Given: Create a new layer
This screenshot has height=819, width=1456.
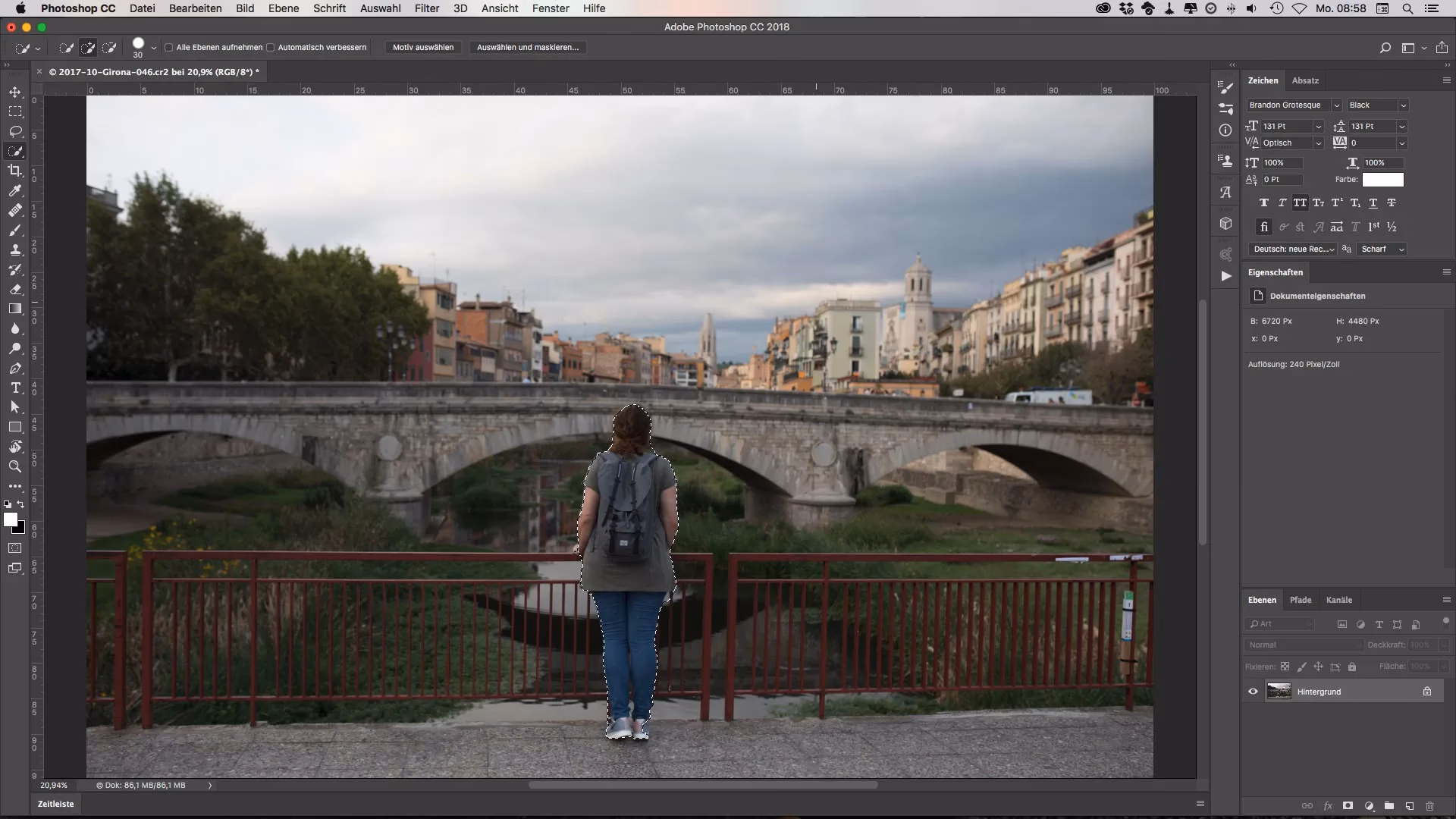Looking at the screenshot, I should [1410, 806].
